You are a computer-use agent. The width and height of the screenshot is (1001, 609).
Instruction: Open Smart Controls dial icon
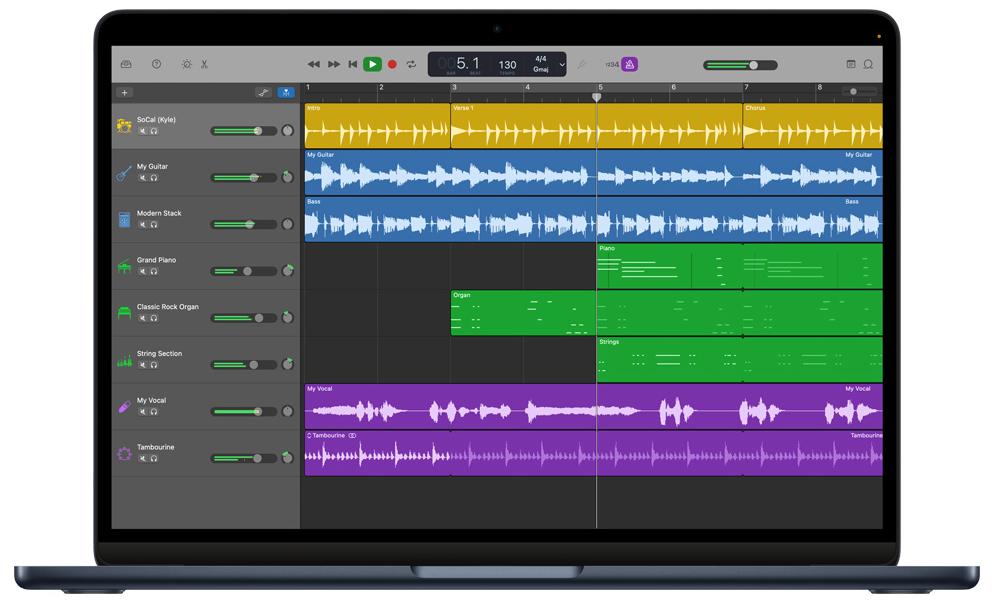click(186, 64)
